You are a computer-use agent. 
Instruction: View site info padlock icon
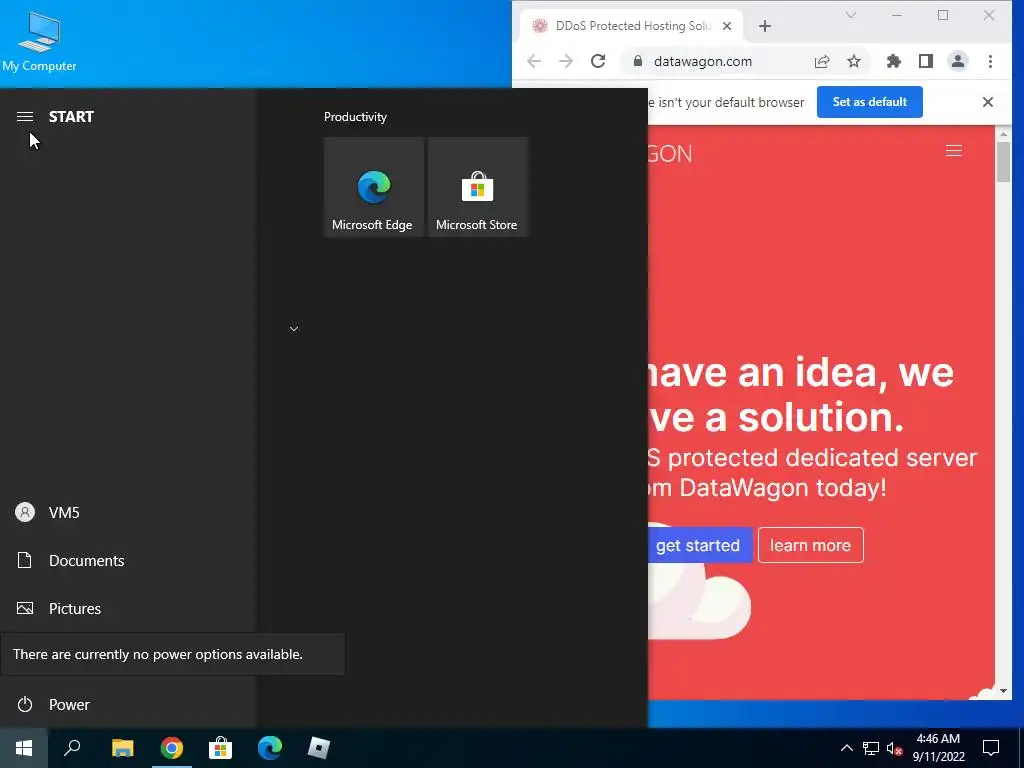click(x=637, y=61)
